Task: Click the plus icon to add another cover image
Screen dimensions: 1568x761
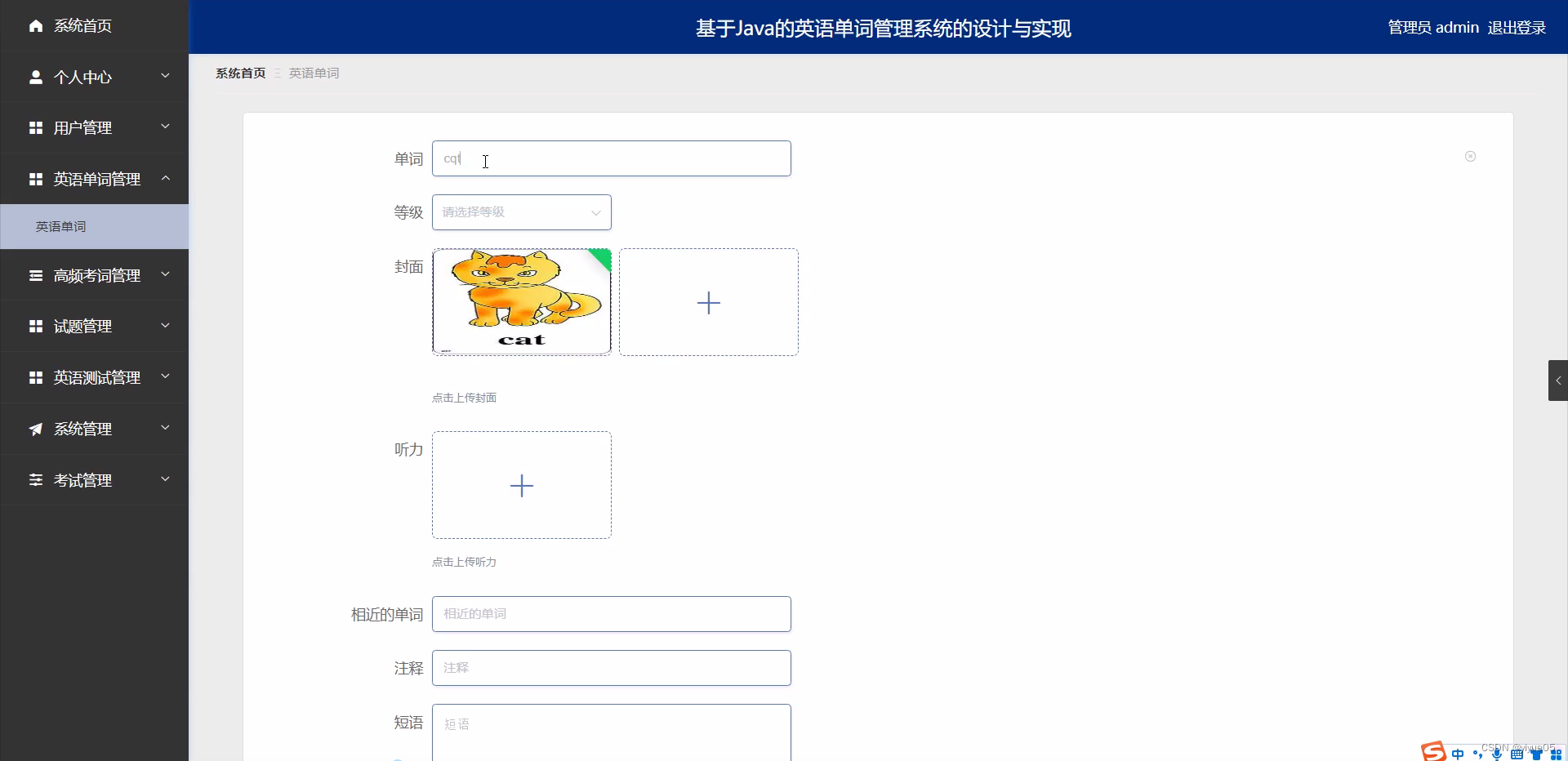Action: coord(708,302)
